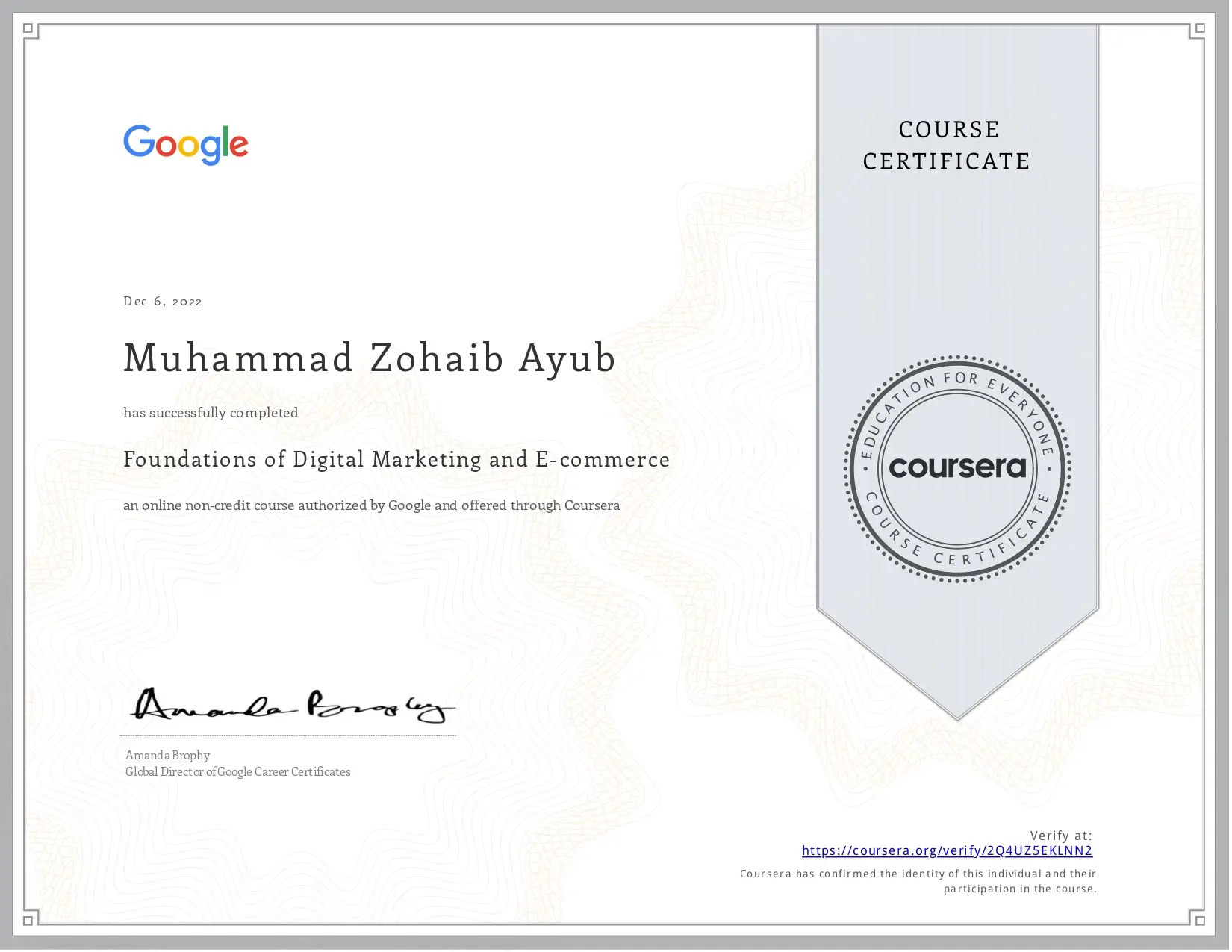Click the coursera wordmark inside the seal
The width and height of the screenshot is (1232, 952).
(956, 469)
